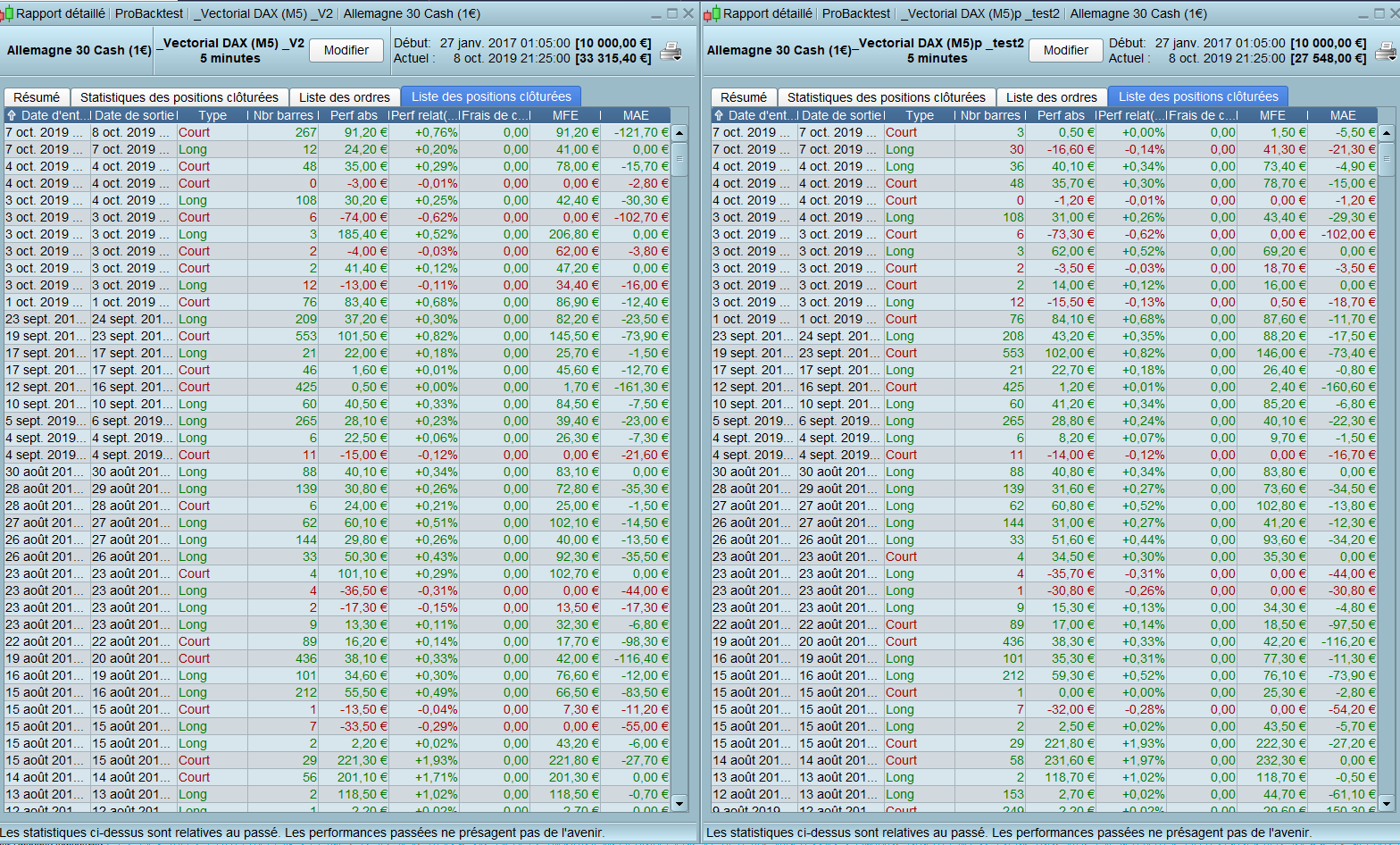Open Résumé tab in the _test2 window
This screenshot has width=1400, height=845.
744,97
